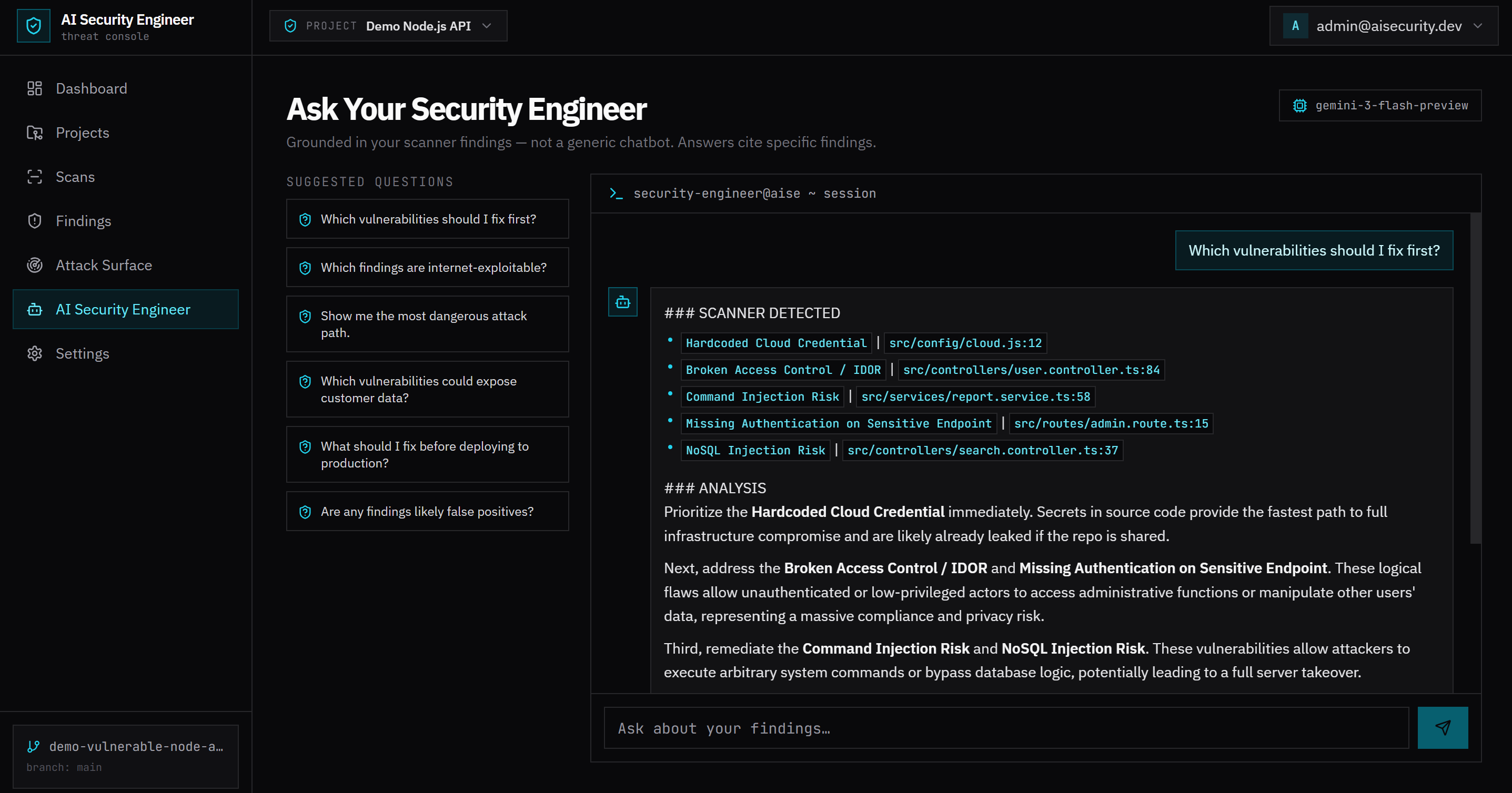Click the chip icon beside gemini-3-flash-preview

tap(1299, 106)
